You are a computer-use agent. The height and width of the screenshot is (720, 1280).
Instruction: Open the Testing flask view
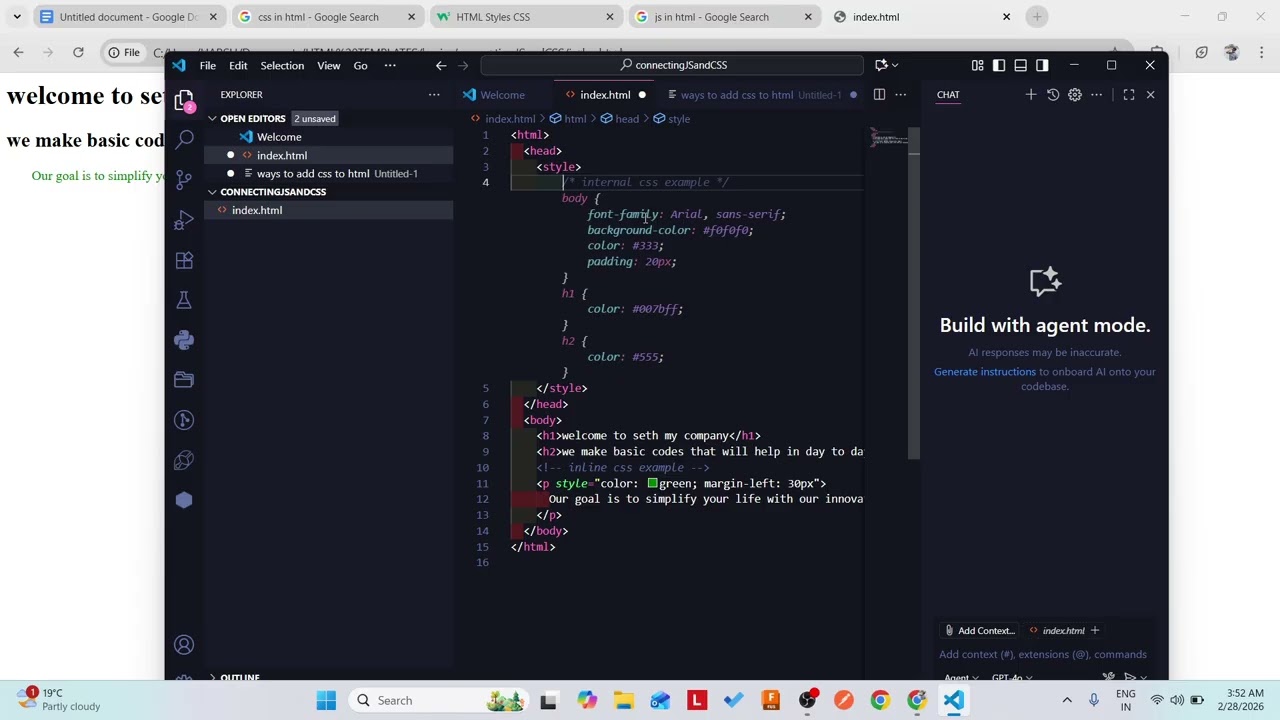[184, 300]
